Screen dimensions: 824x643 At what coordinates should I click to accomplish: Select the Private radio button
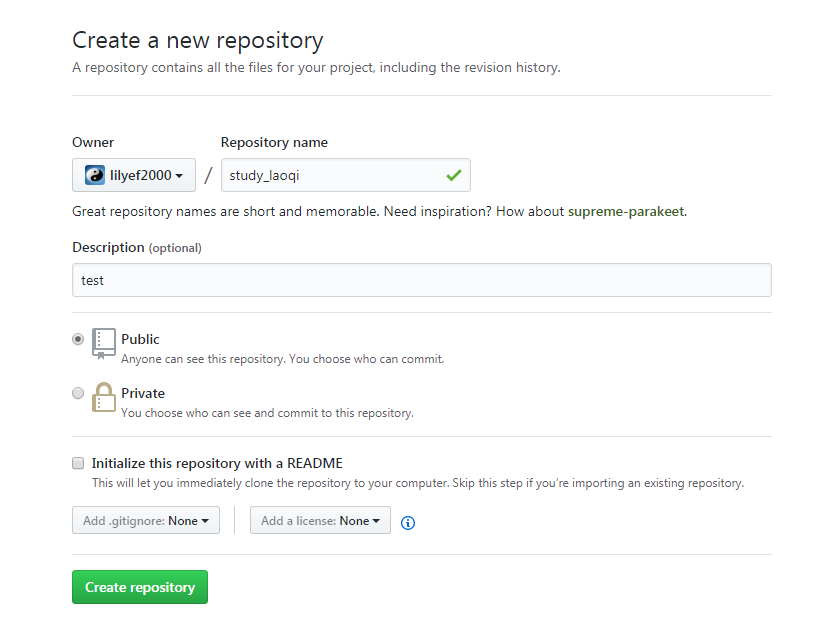point(78,393)
